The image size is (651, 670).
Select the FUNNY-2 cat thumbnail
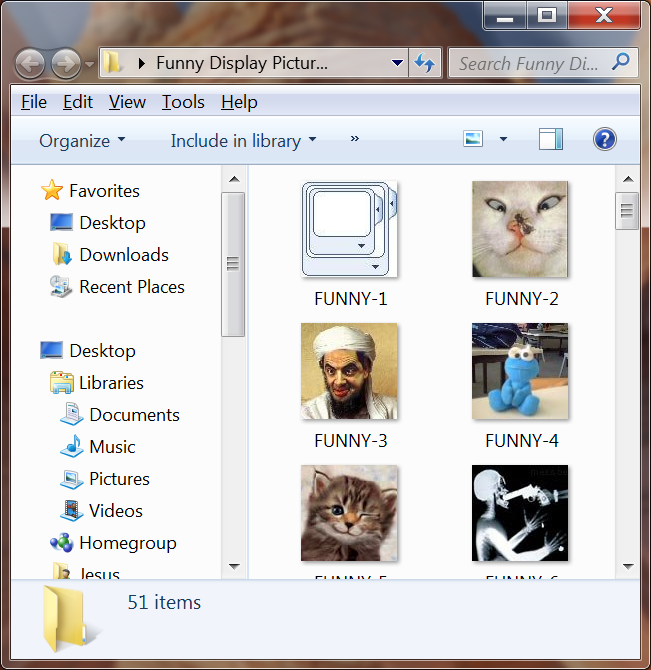click(520, 230)
